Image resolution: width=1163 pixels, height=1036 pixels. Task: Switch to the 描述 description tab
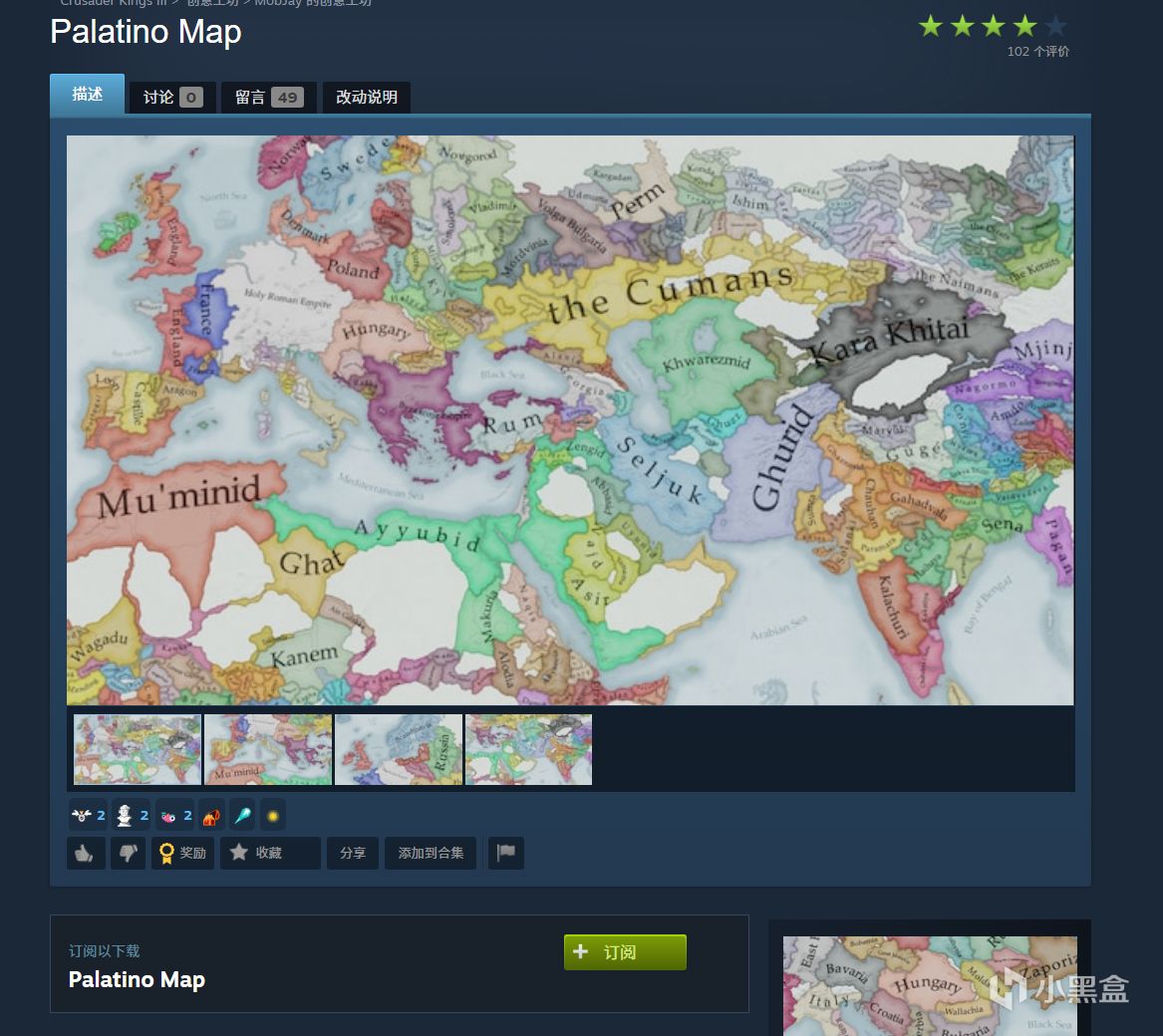[x=87, y=95]
